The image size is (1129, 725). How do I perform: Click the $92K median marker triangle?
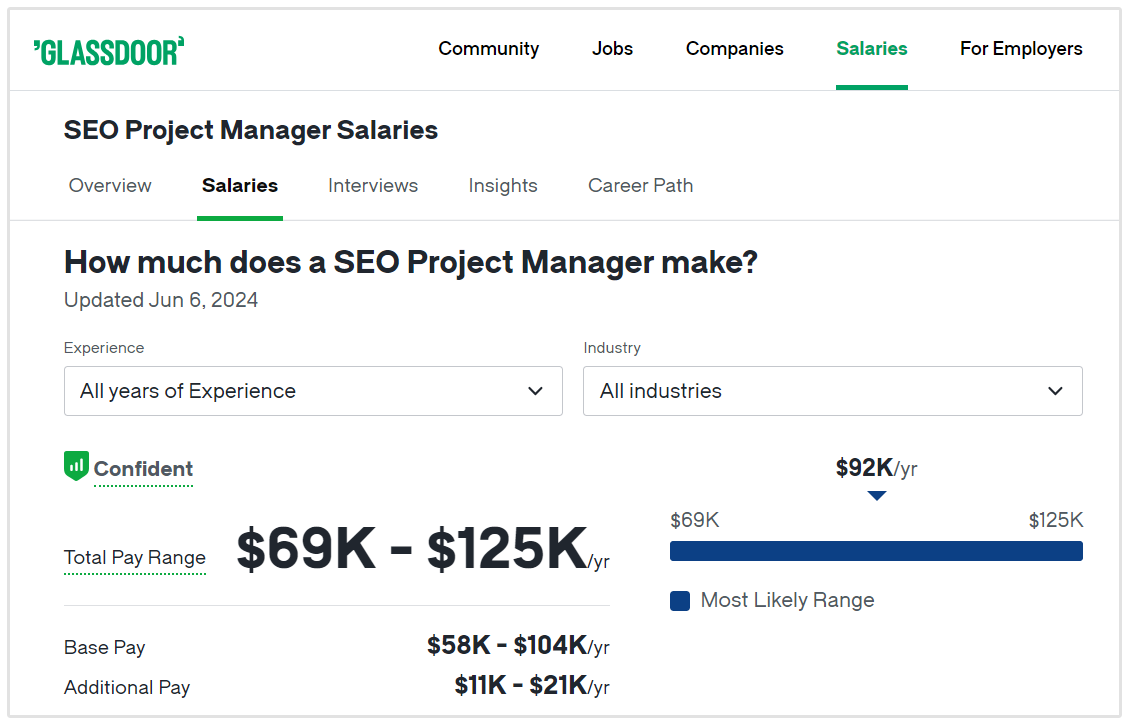coord(877,495)
